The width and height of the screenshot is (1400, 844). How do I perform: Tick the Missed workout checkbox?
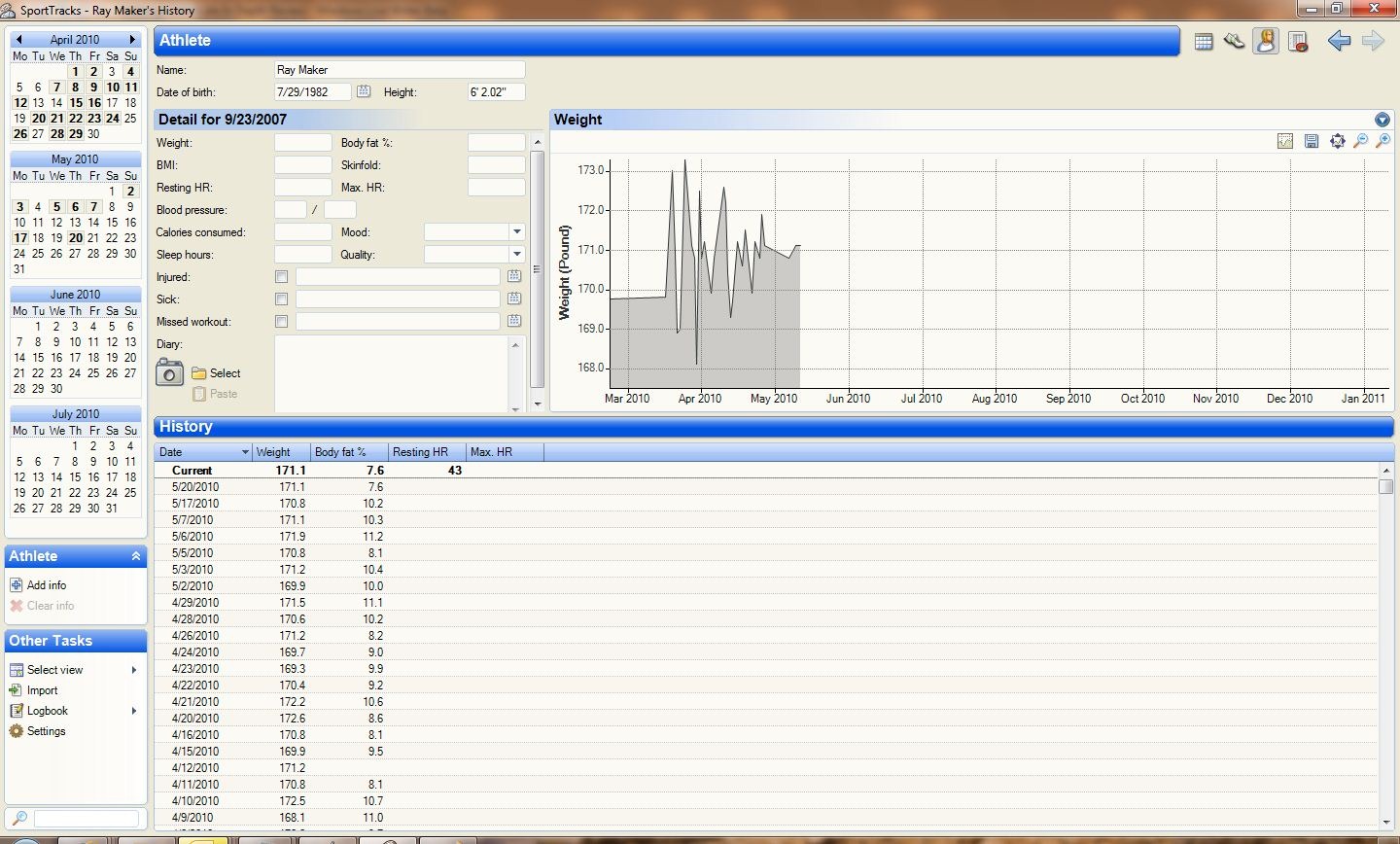tap(281, 322)
